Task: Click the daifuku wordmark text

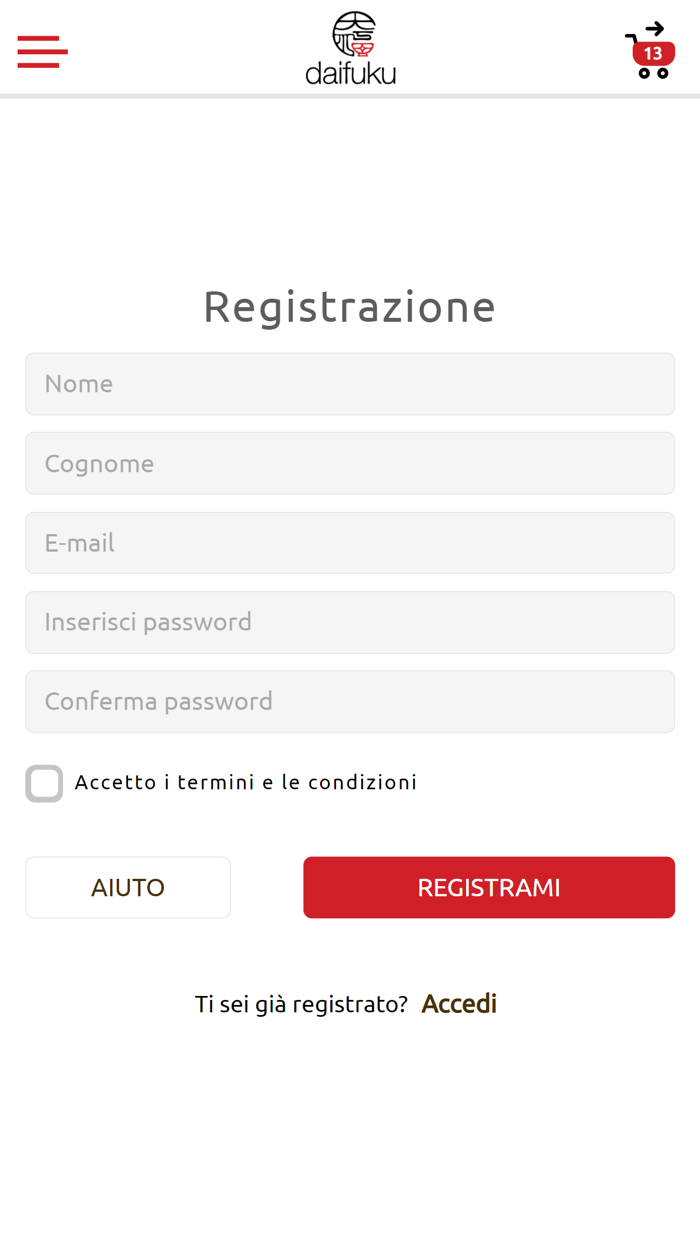Action: tap(350, 73)
